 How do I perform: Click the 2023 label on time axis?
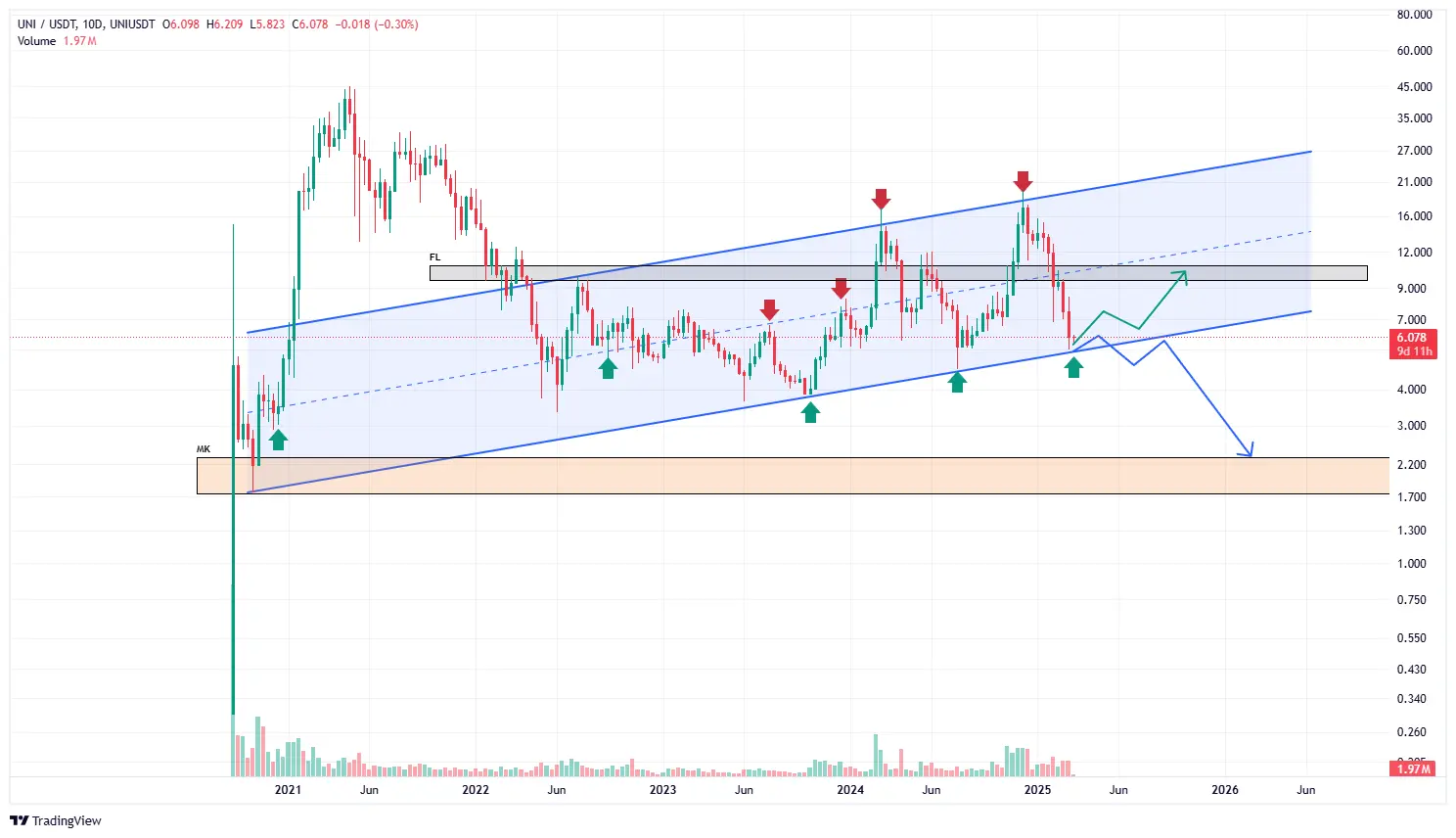pos(662,790)
